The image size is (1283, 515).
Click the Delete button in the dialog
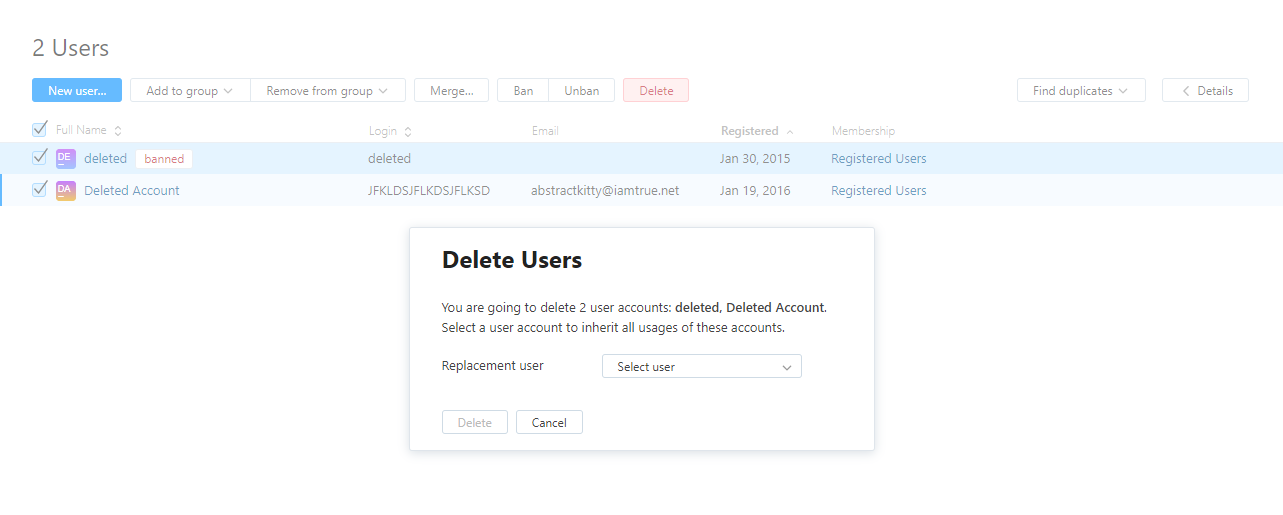(x=475, y=422)
